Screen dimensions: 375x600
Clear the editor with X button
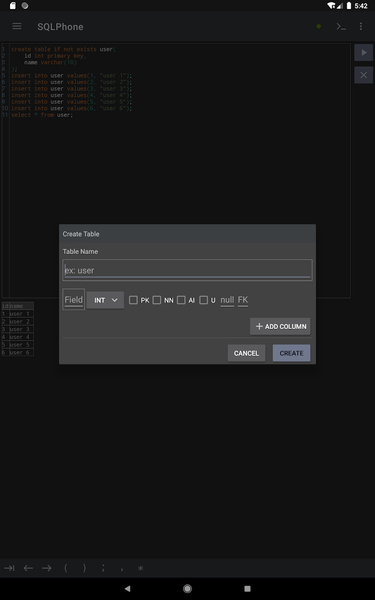[x=364, y=75]
